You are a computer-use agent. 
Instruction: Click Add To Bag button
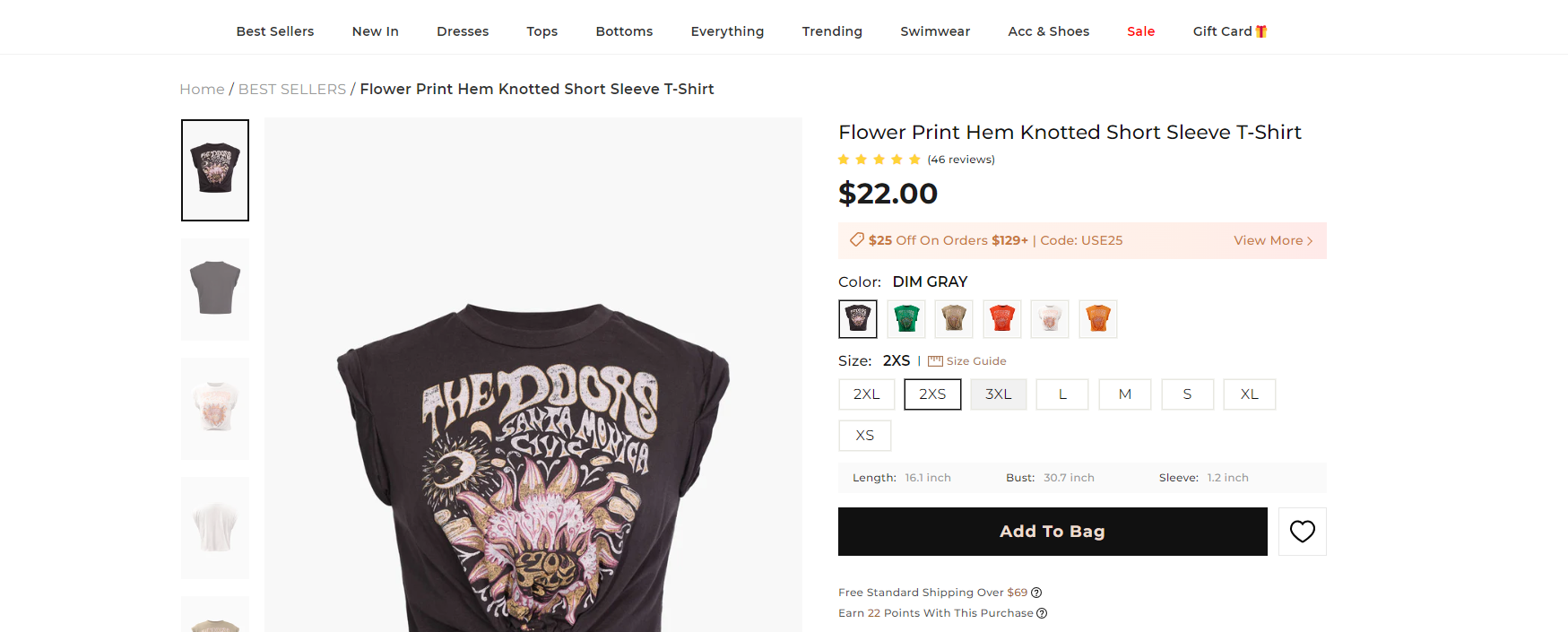tap(1052, 532)
